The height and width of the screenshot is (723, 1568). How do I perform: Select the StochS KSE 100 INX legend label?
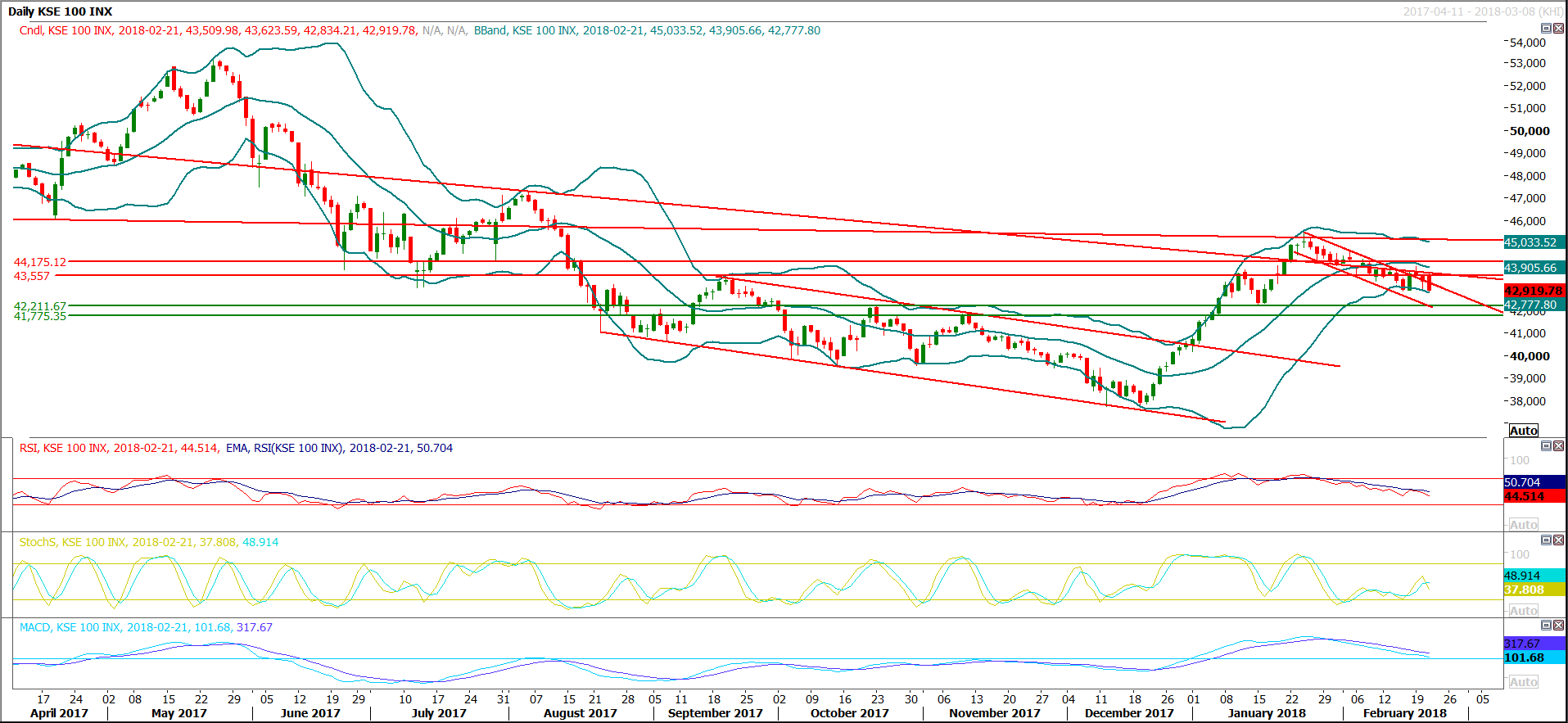point(149,542)
